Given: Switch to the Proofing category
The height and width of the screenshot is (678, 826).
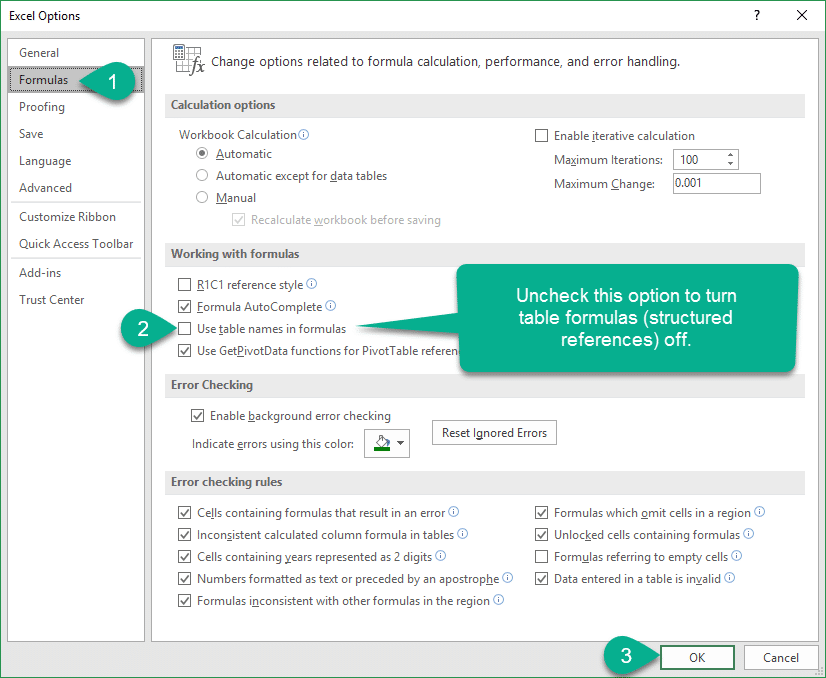Looking at the screenshot, I should (x=42, y=107).
